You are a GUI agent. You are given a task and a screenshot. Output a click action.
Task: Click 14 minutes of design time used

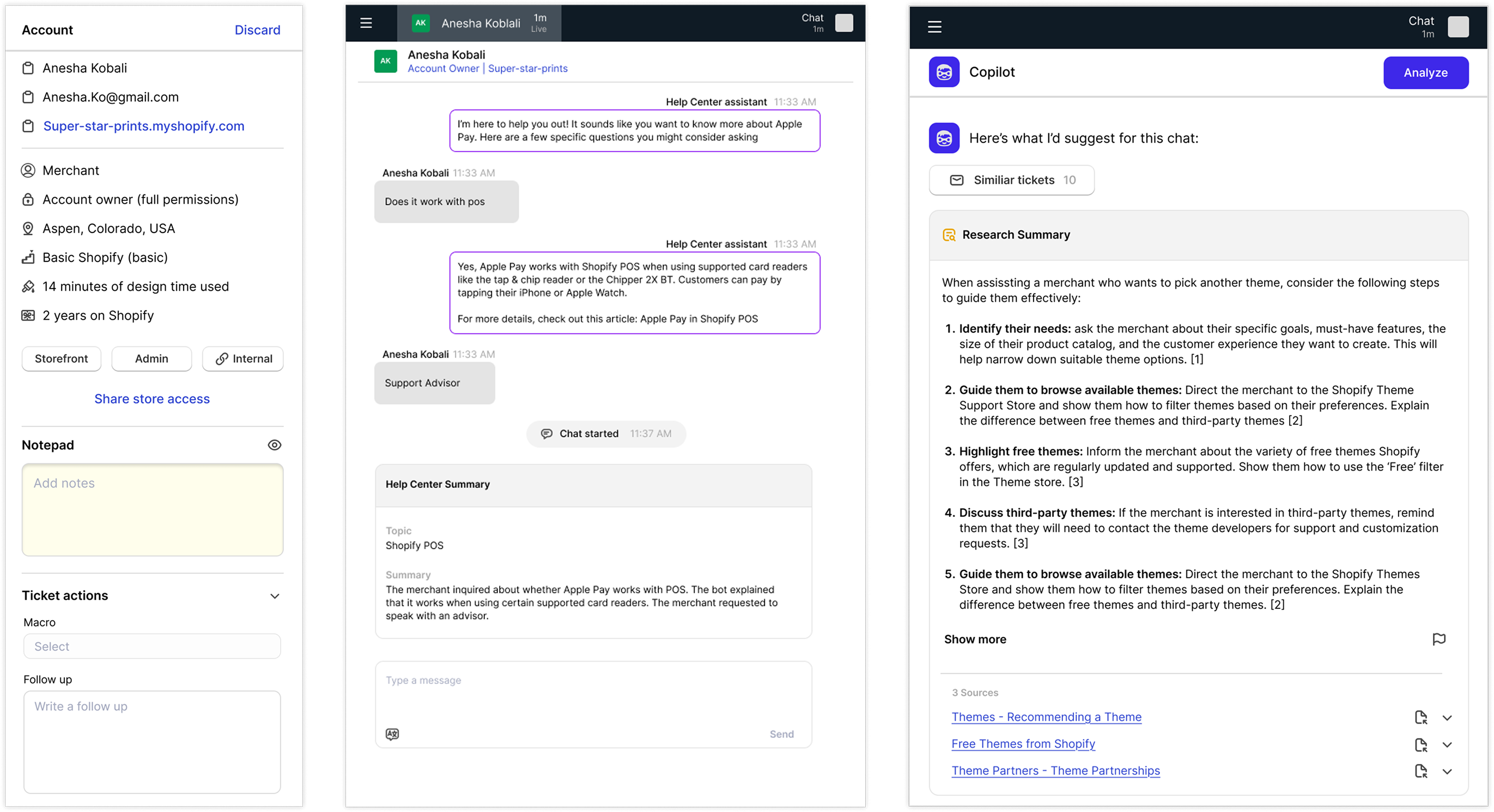click(136, 286)
